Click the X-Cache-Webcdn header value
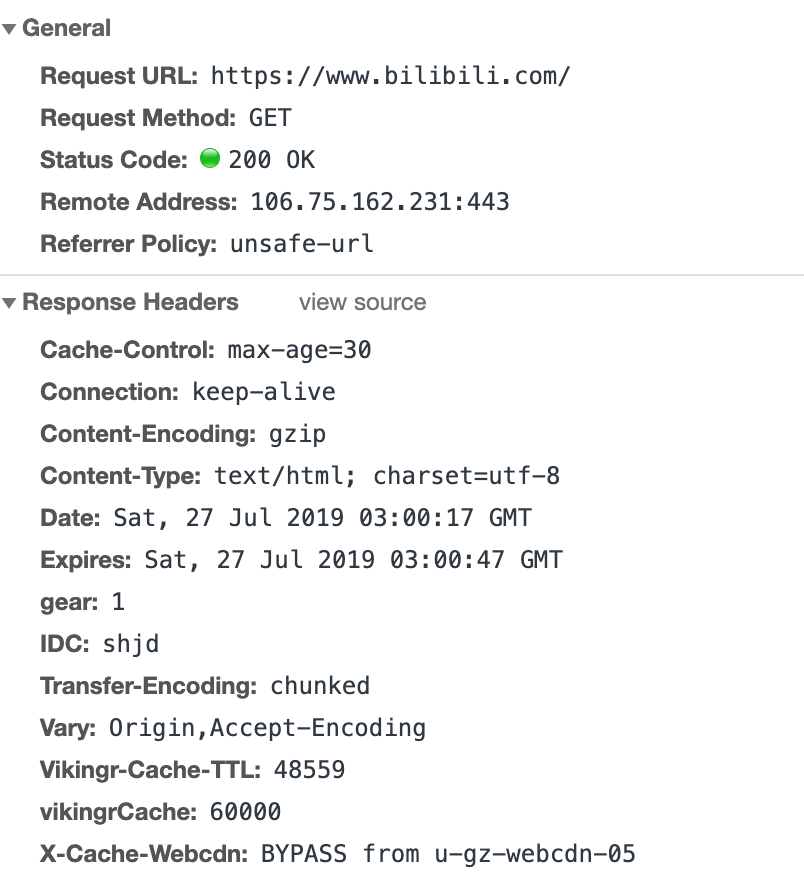Screen dimensions: 804x876 448,854
